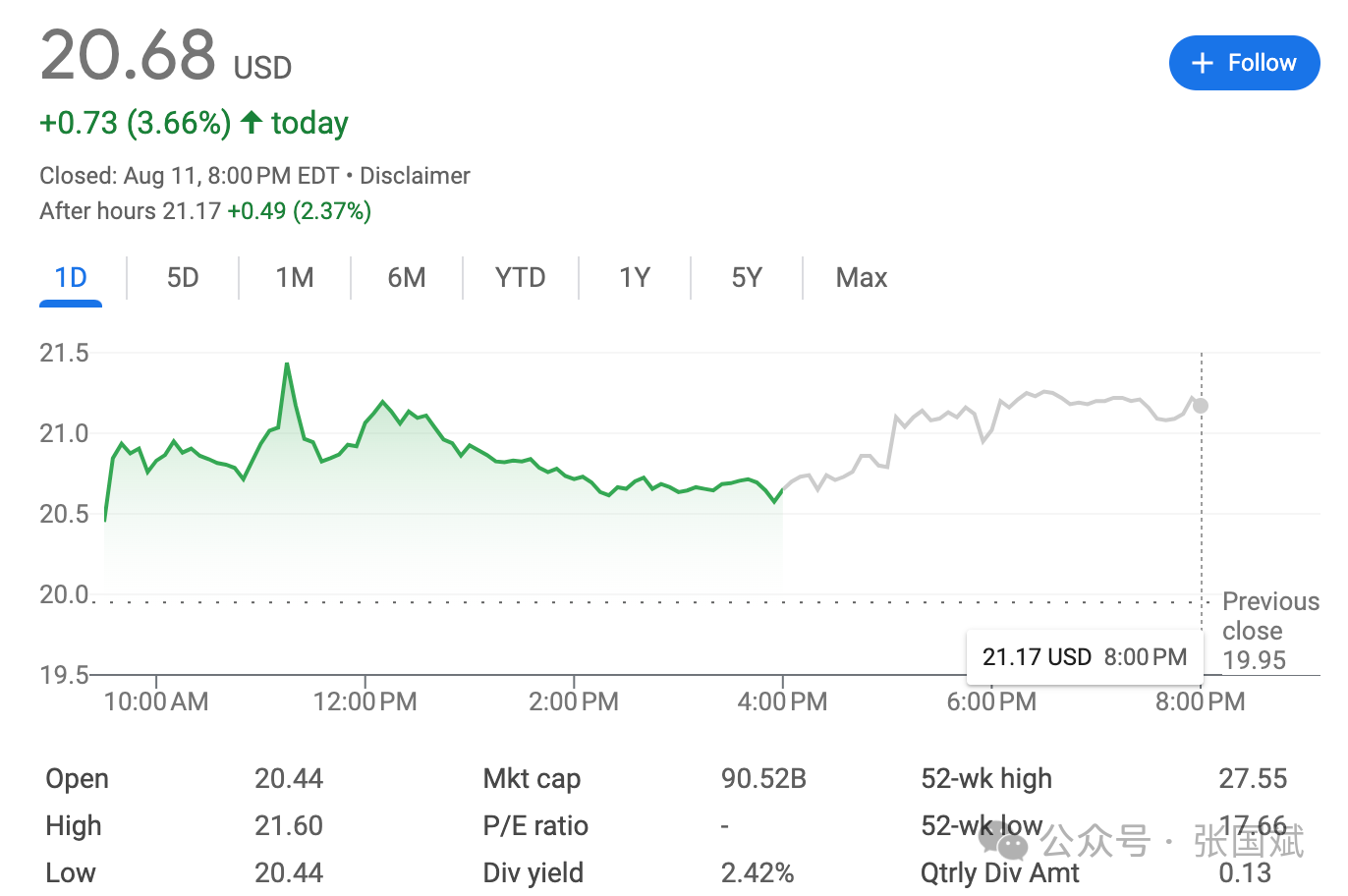
Task: Select the YTD tab
Action: coord(520,278)
